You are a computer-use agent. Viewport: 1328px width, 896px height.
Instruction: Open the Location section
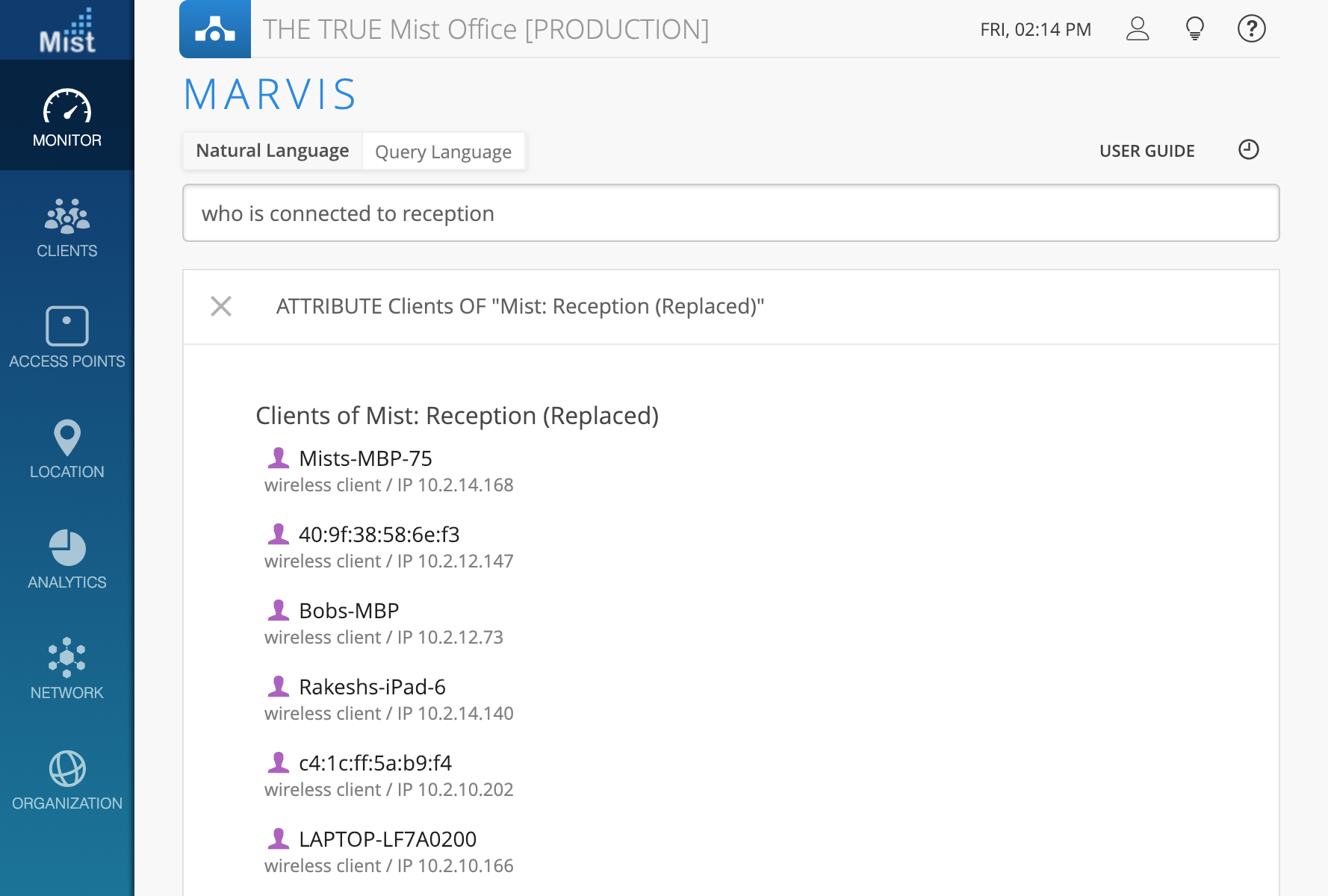[x=67, y=447]
